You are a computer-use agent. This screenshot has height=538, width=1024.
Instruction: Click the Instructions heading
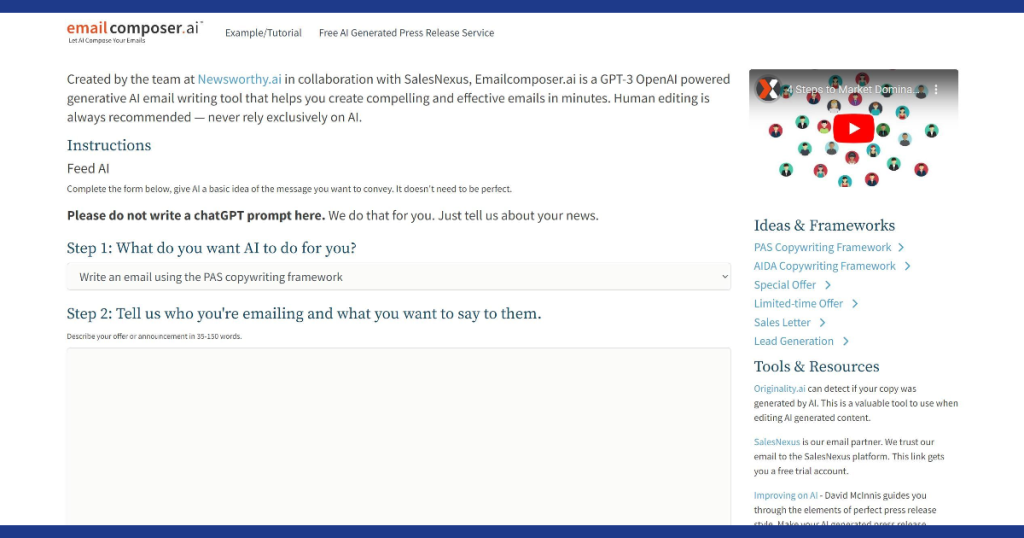tap(109, 145)
